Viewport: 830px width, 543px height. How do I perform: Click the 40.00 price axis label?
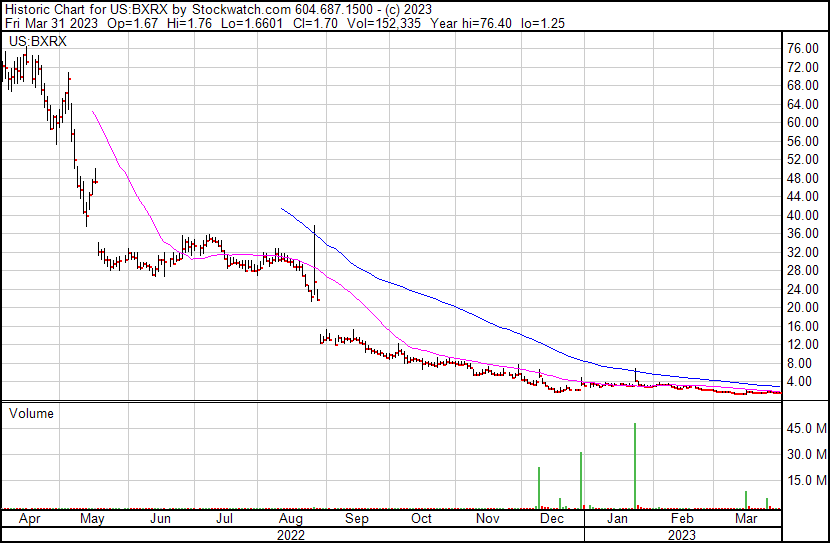click(802, 215)
